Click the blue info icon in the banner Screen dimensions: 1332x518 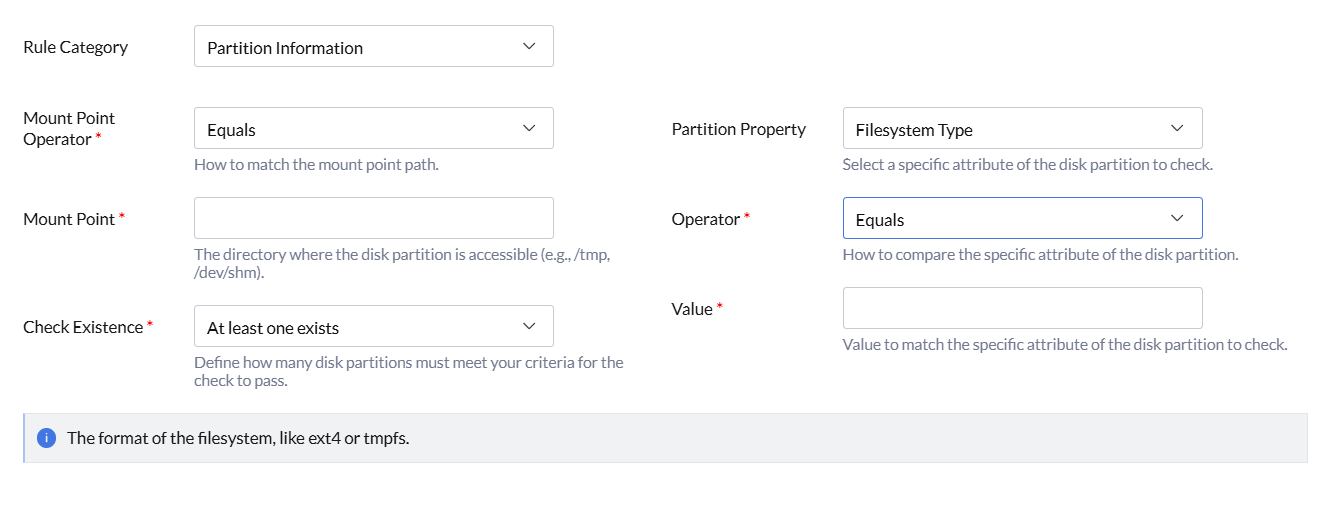(x=46, y=438)
